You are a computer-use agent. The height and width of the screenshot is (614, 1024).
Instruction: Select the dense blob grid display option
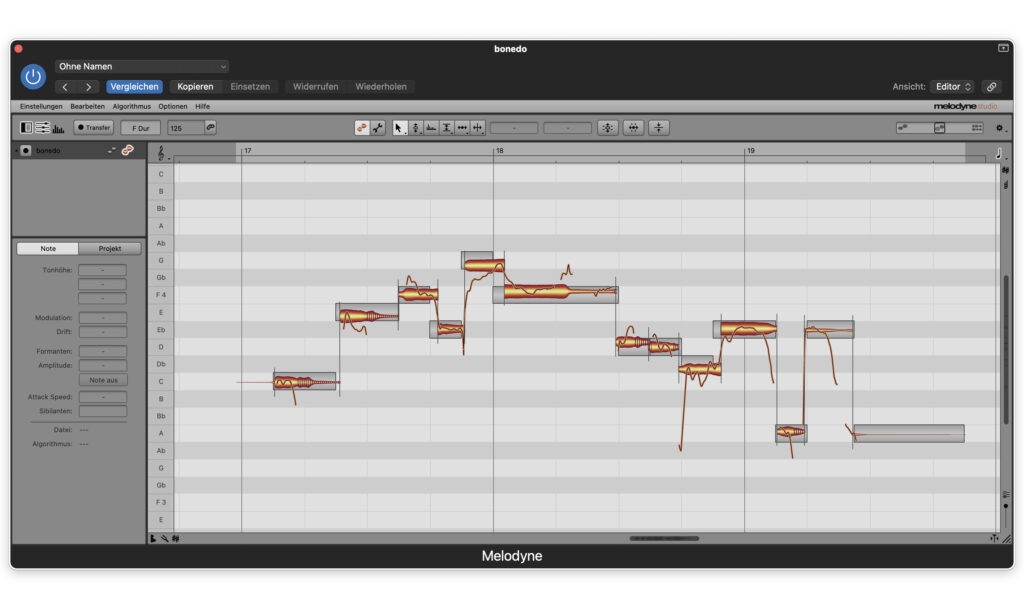[976, 128]
